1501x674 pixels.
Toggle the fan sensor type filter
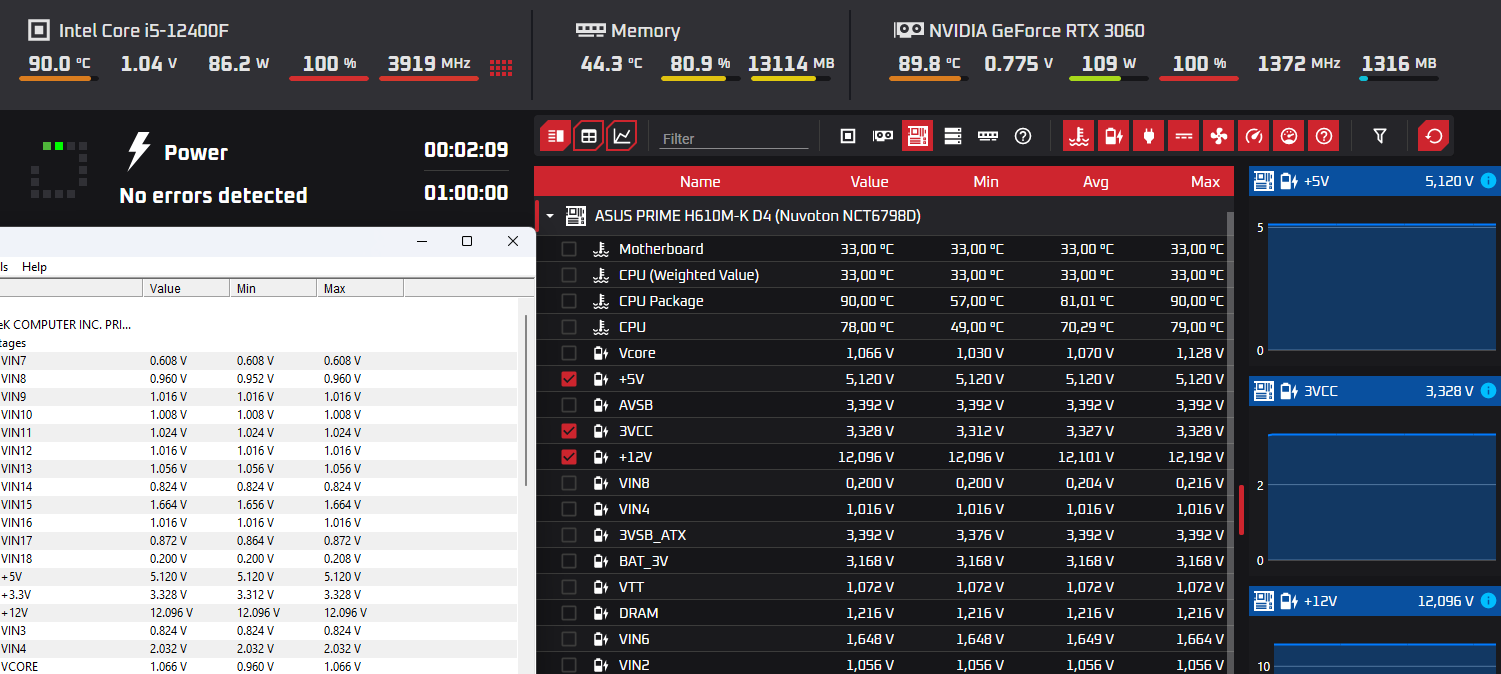(x=1218, y=136)
